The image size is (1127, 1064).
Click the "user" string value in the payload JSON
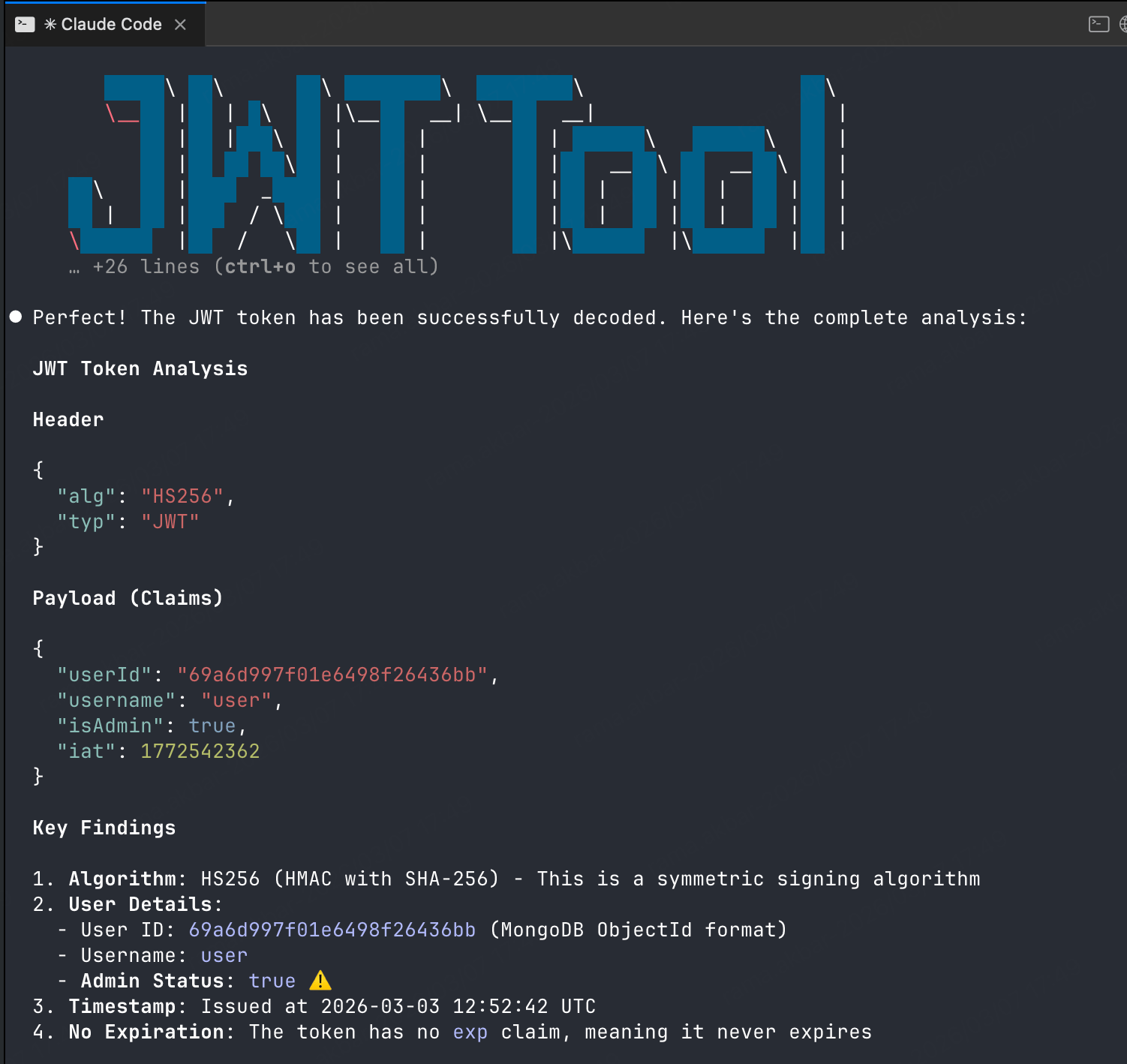click(x=236, y=700)
